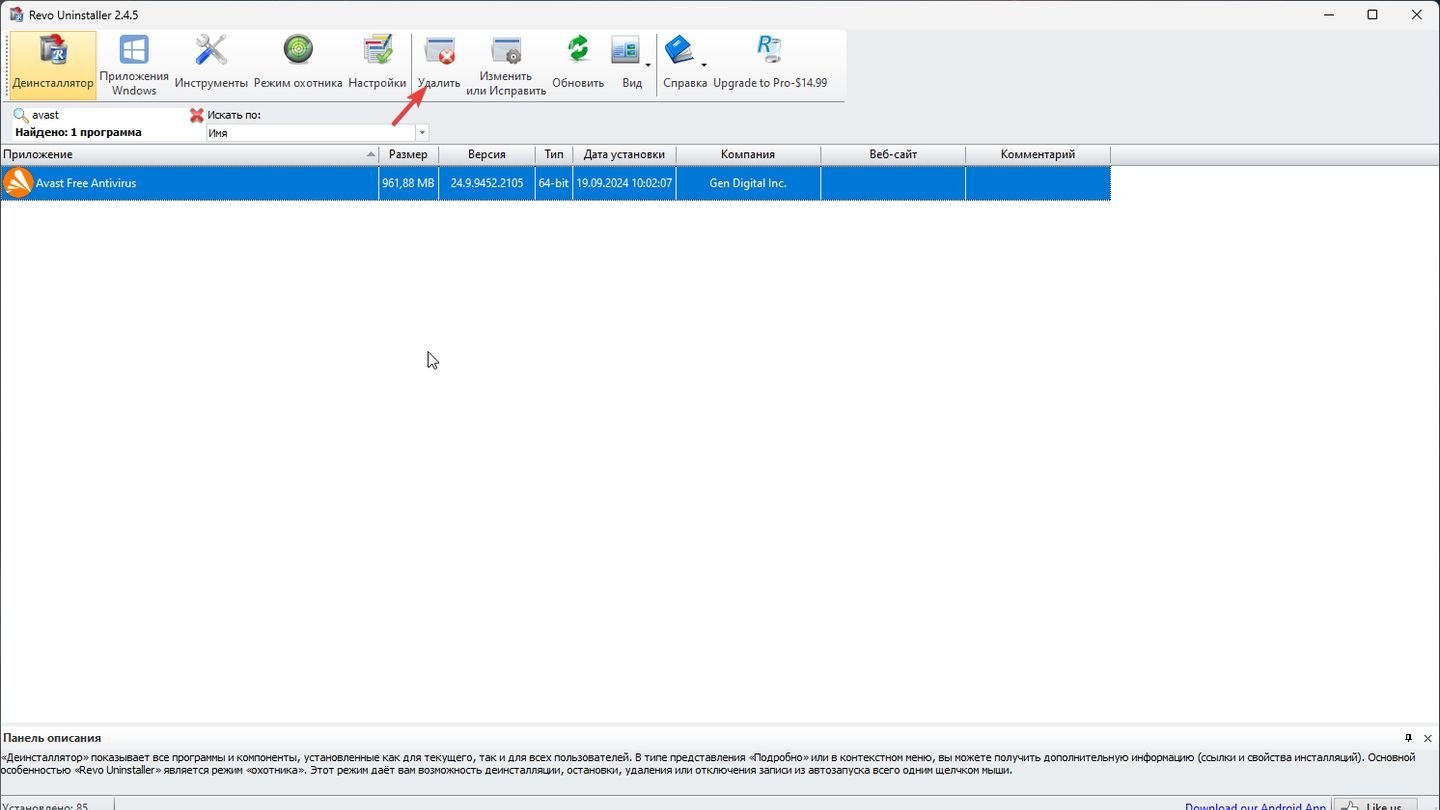Sort by Приложение column
This screenshot has width=1440, height=810.
point(189,154)
